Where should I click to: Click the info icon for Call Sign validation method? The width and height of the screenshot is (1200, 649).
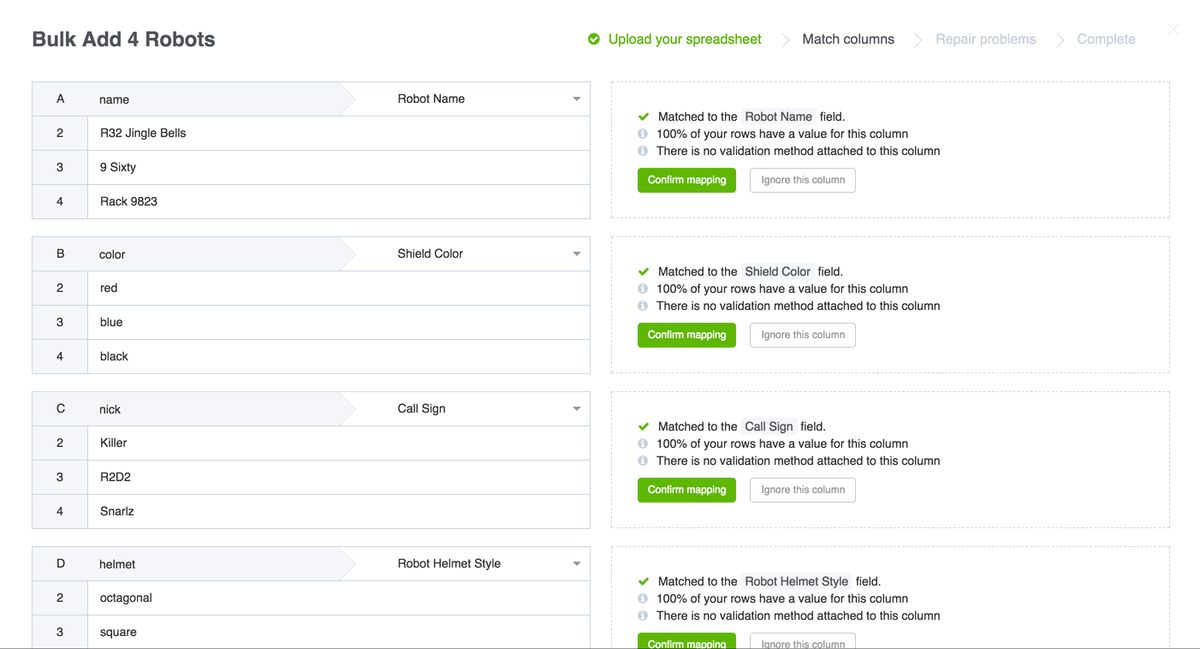[x=643, y=461]
